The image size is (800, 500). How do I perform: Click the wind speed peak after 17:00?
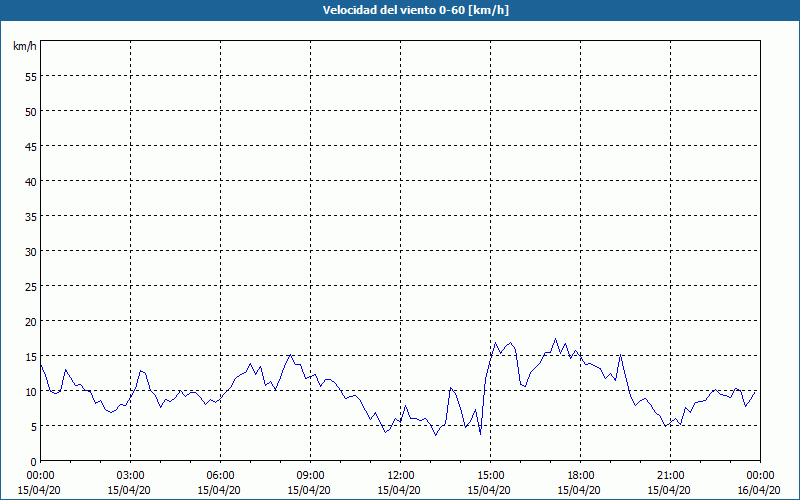(x=556, y=339)
